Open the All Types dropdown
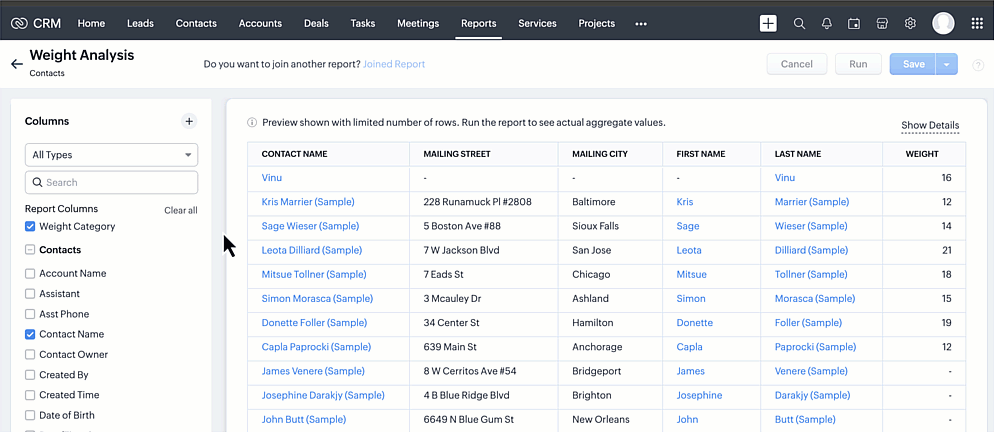Screen dimensions: 994x432 [111, 155]
